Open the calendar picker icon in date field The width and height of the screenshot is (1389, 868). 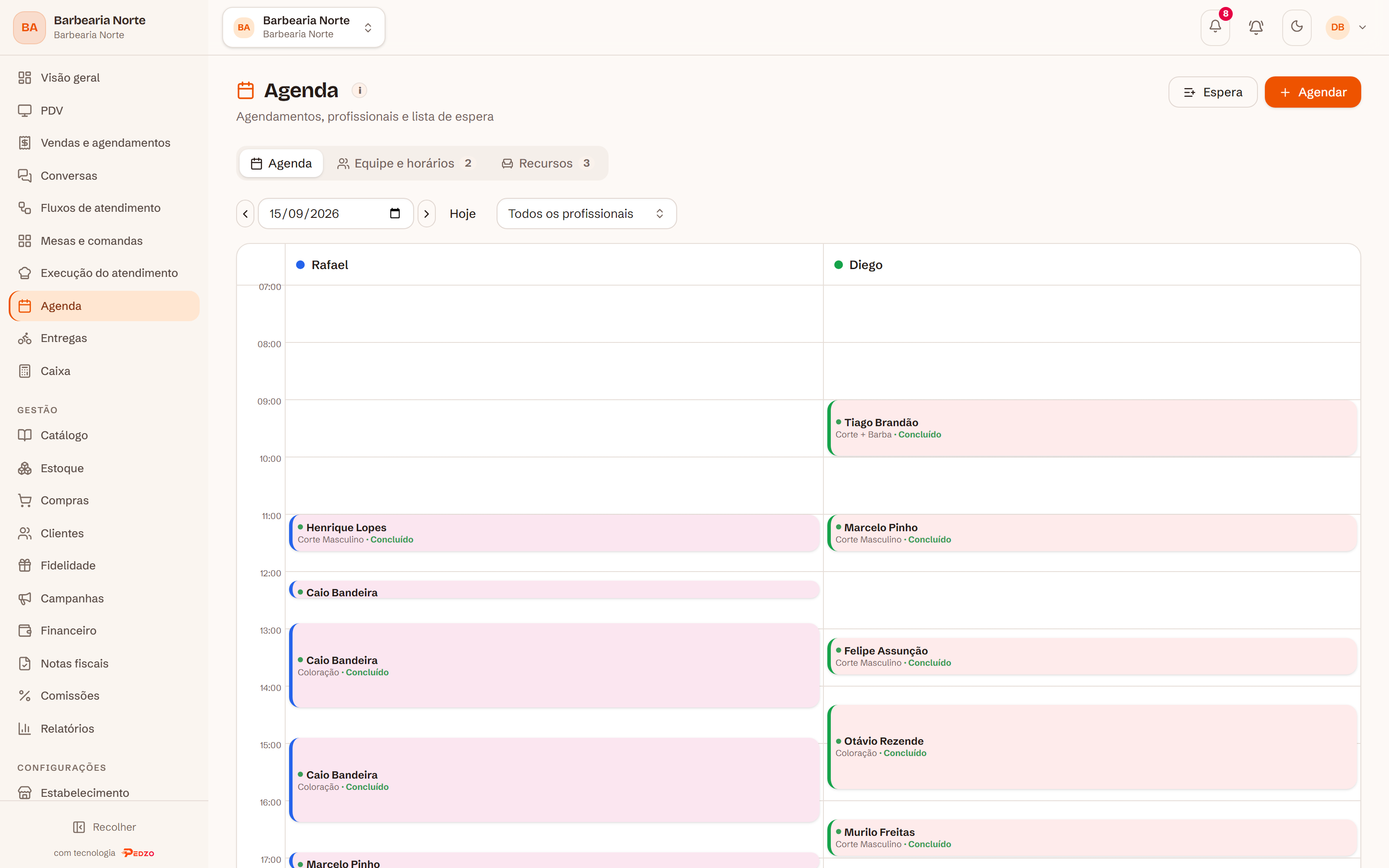click(395, 213)
